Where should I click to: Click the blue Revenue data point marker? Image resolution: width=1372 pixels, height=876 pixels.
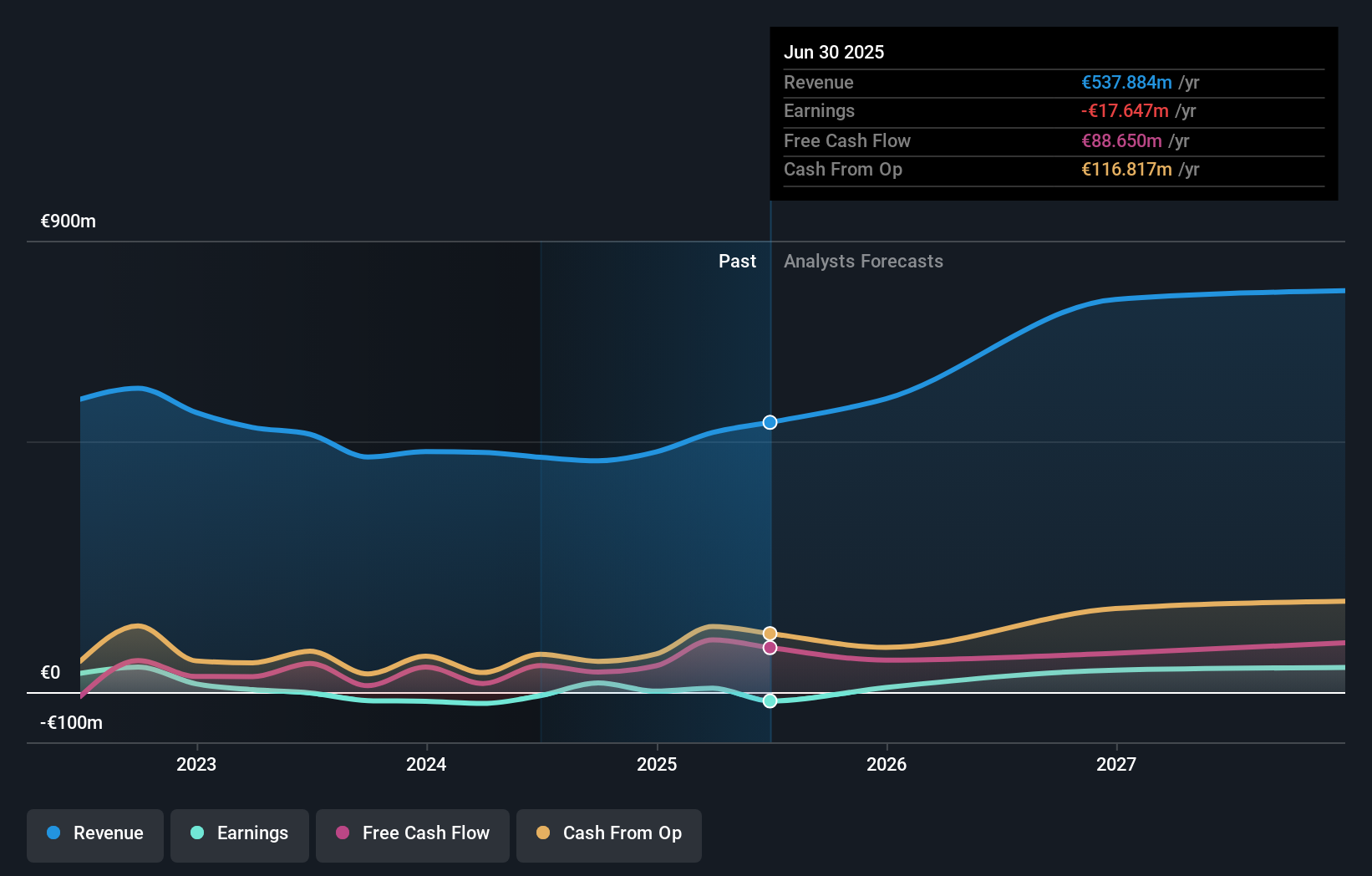point(769,422)
